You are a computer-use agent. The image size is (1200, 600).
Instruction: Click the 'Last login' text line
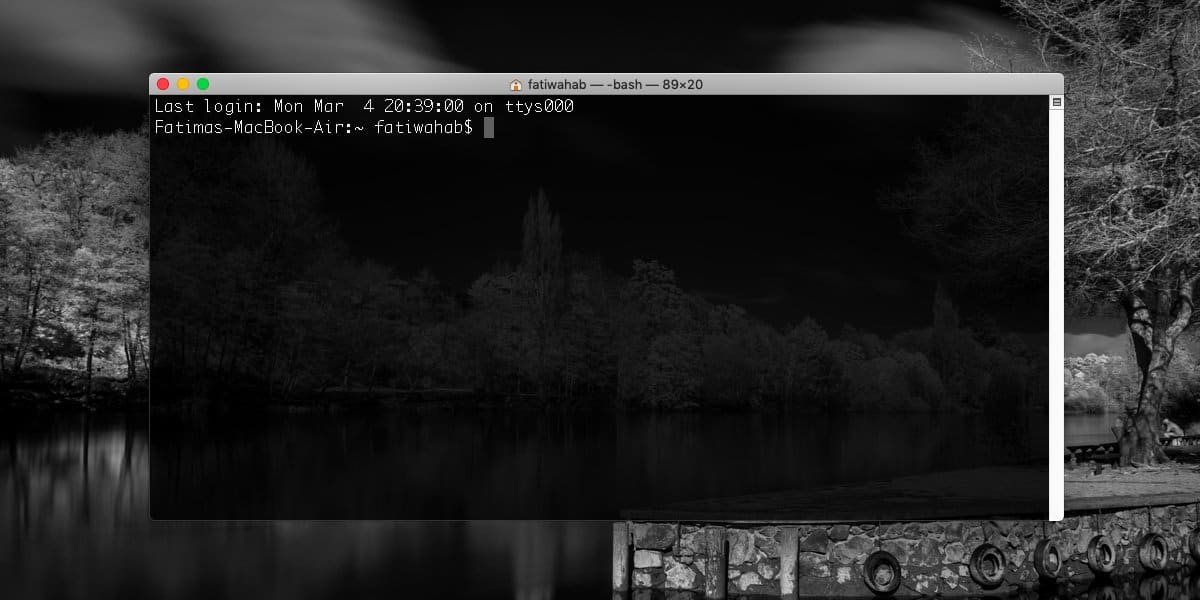364,106
